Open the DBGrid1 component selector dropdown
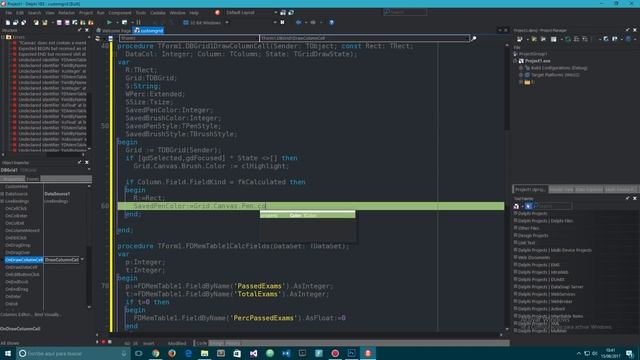The image size is (640, 360). pyautogui.click(x=89, y=170)
